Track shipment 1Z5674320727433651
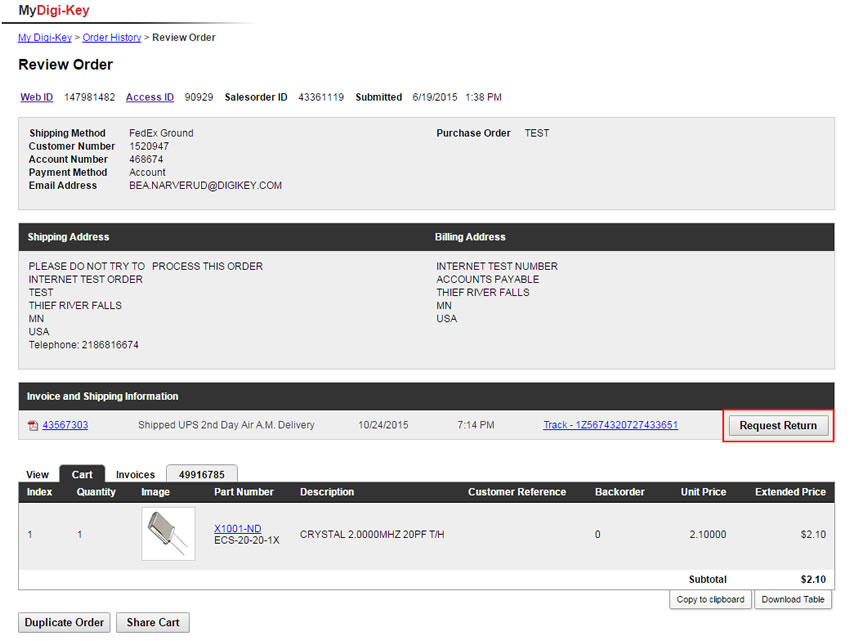 pos(610,425)
